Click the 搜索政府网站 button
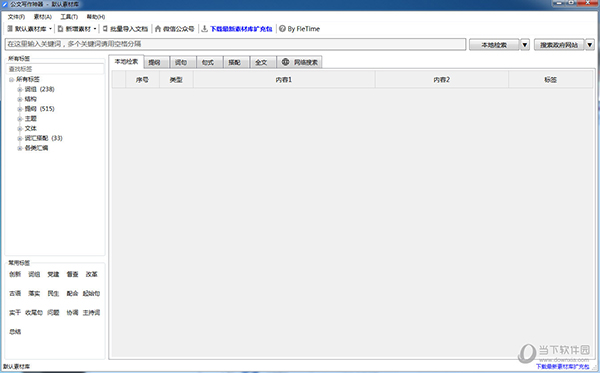600x373 pixels. pyautogui.click(x=559, y=45)
